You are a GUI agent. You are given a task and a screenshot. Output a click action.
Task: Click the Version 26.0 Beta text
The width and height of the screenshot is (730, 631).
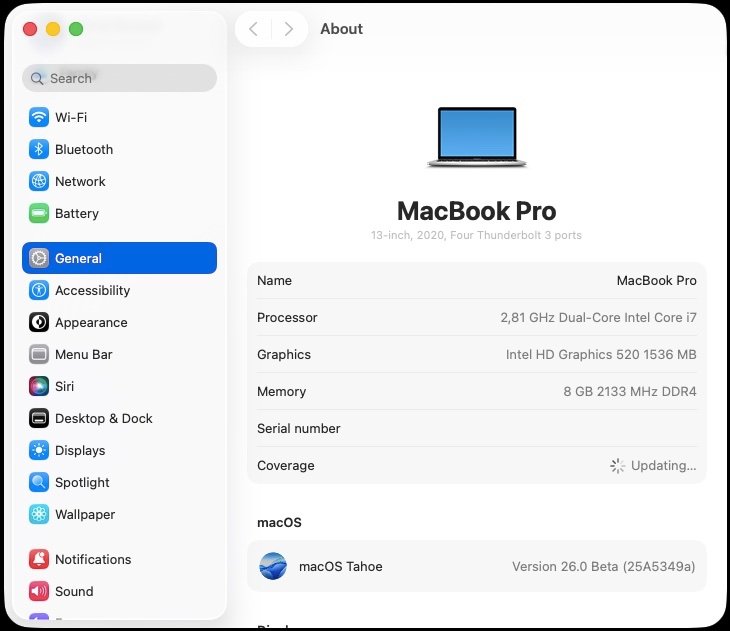click(603, 566)
